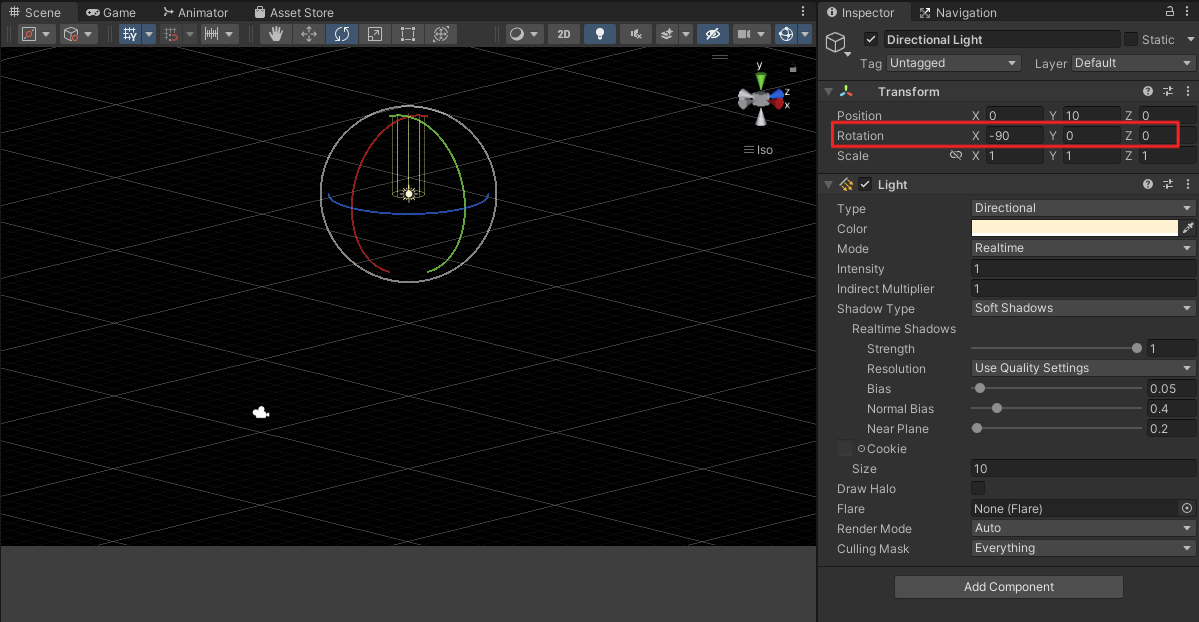Open Light component help icon

[1148, 184]
